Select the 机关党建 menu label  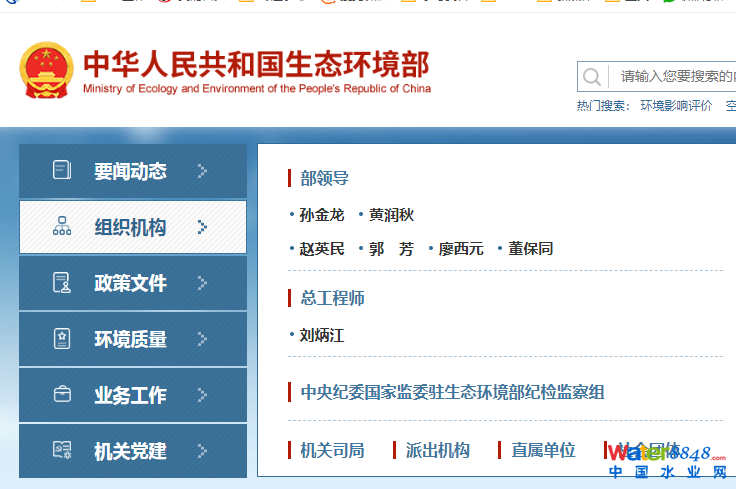130,451
